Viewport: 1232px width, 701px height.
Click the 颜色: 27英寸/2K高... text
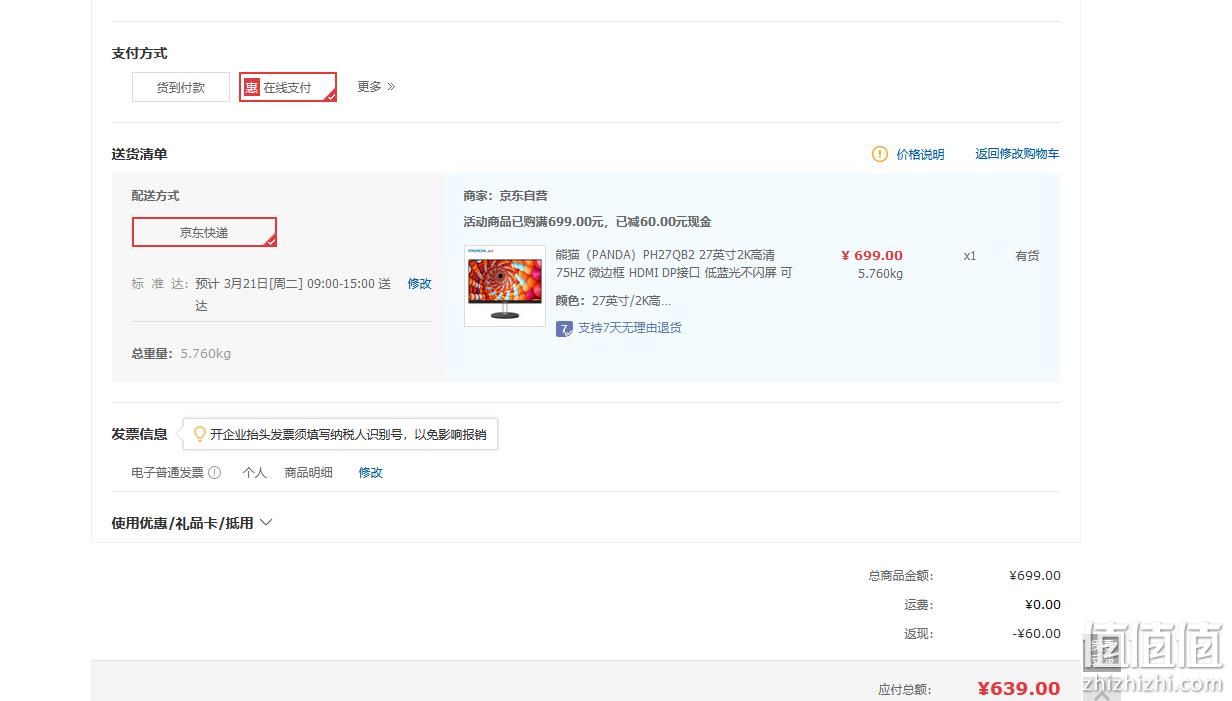(613, 301)
